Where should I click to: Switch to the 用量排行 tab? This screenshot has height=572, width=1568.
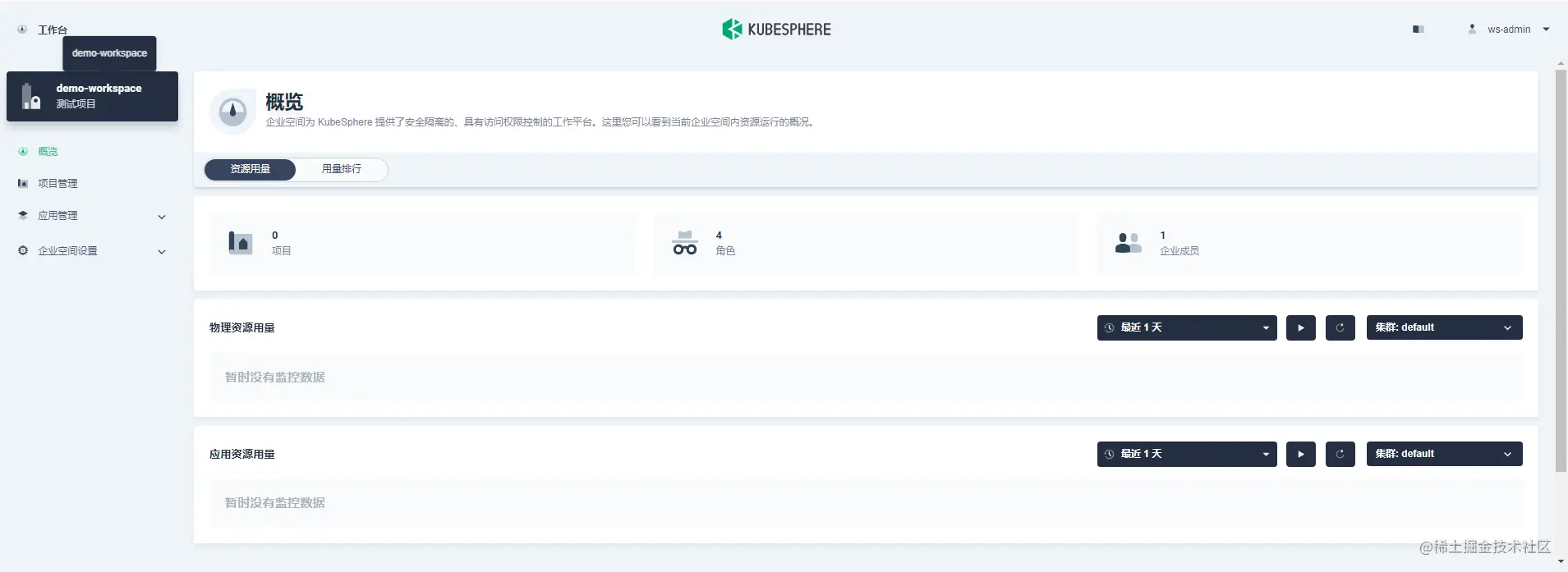(x=342, y=169)
